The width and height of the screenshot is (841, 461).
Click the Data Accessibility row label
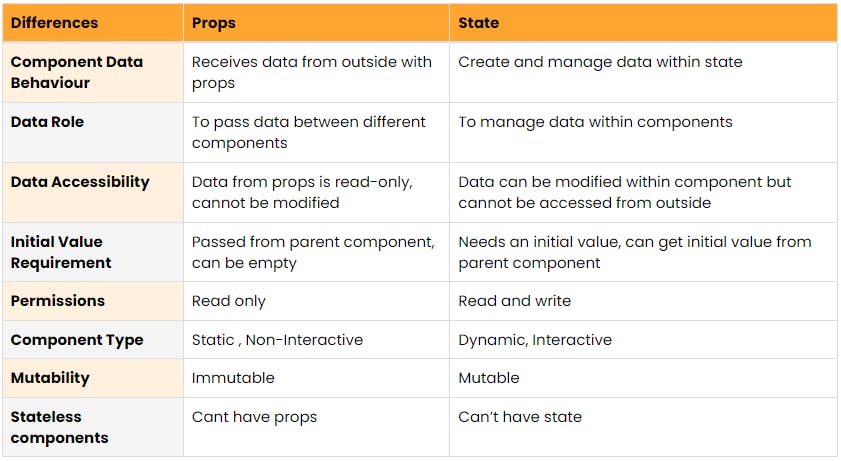pos(80,182)
